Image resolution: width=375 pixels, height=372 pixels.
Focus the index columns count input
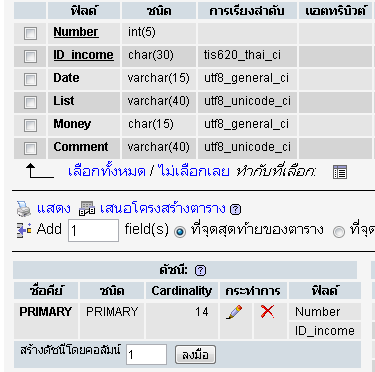[146, 354]
